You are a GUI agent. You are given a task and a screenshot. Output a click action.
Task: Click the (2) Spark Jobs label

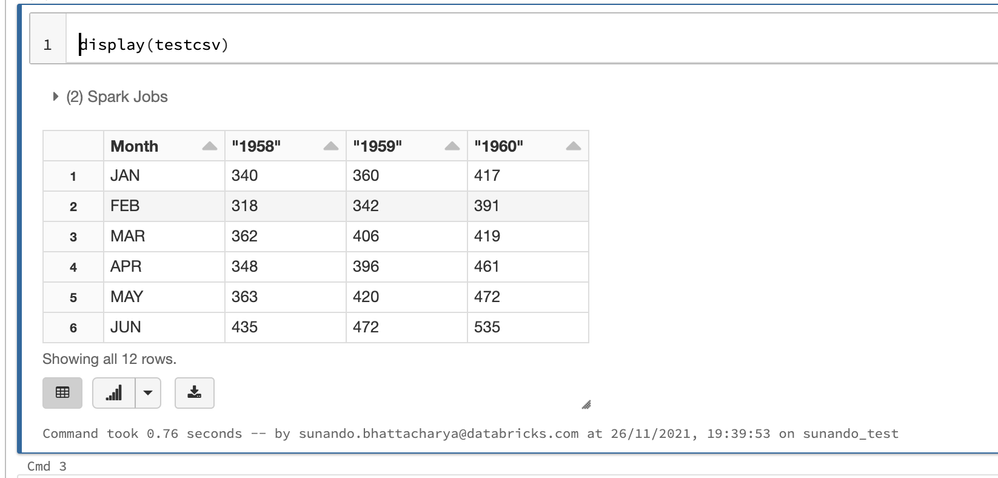(117, 97)
